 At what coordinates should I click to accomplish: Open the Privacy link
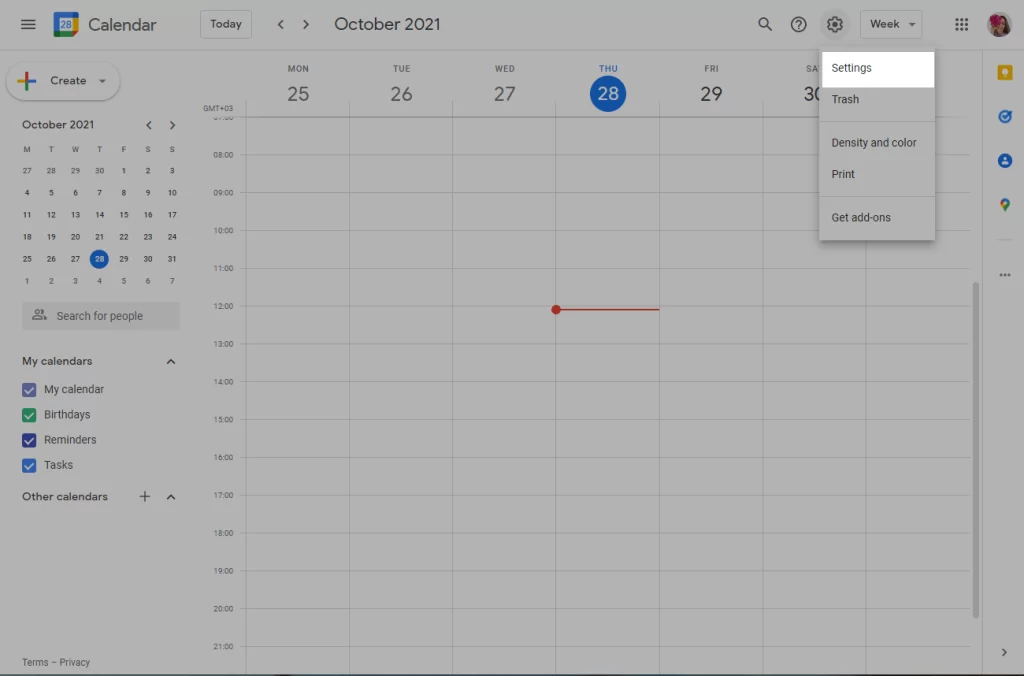click(x=74, y=662)
